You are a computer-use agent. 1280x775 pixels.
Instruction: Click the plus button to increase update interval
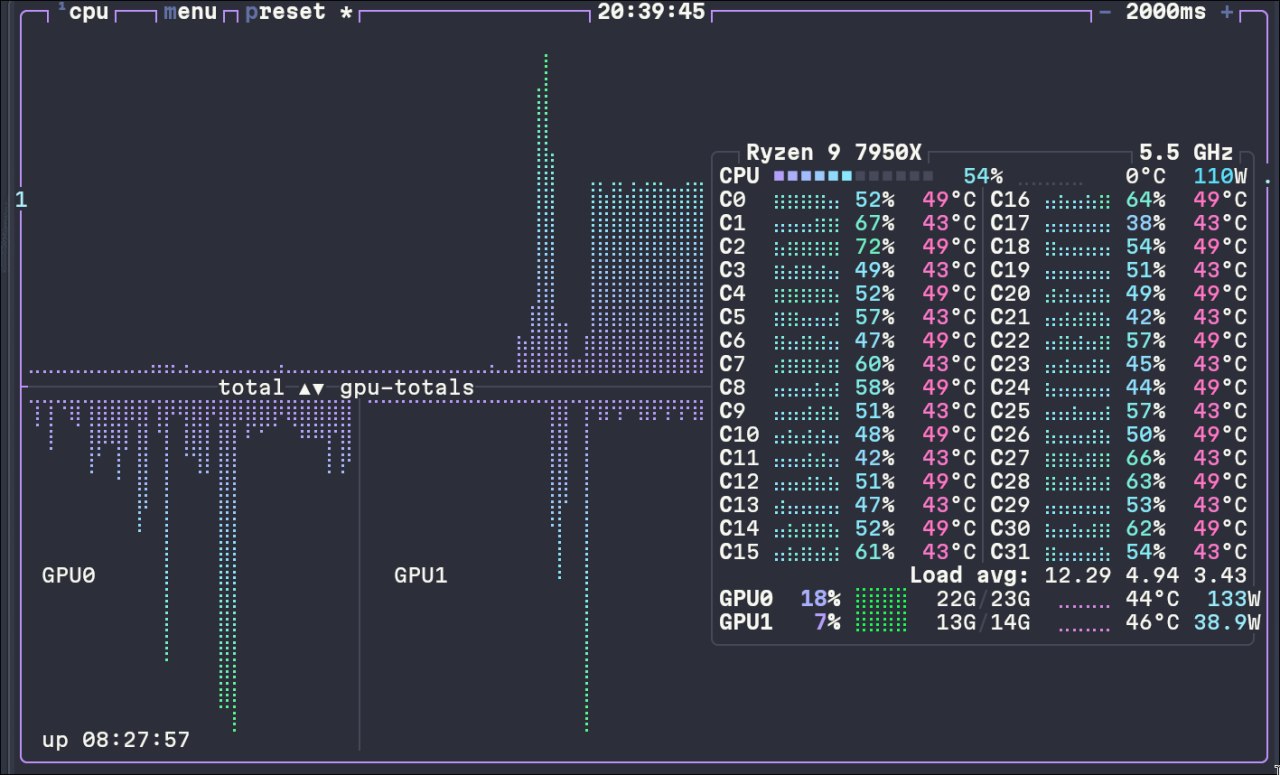coord(1227,12)
